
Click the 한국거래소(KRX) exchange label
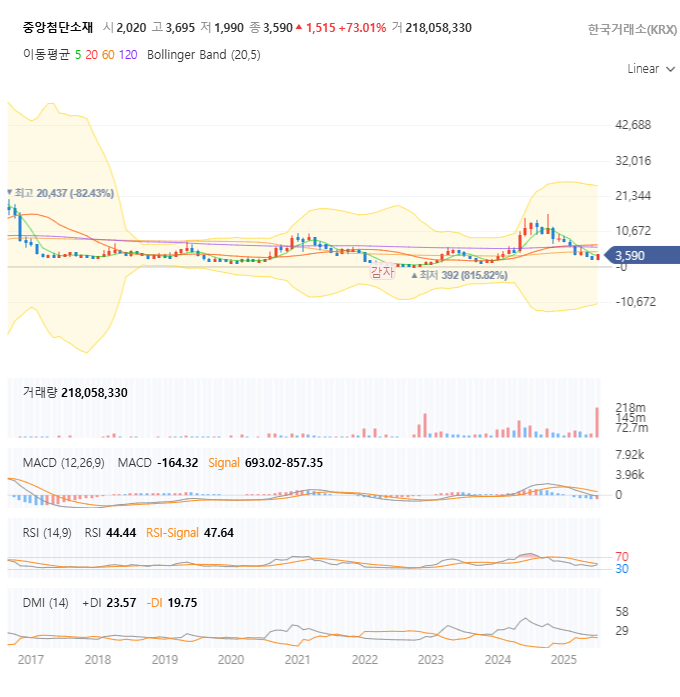[x=632, y=29]
